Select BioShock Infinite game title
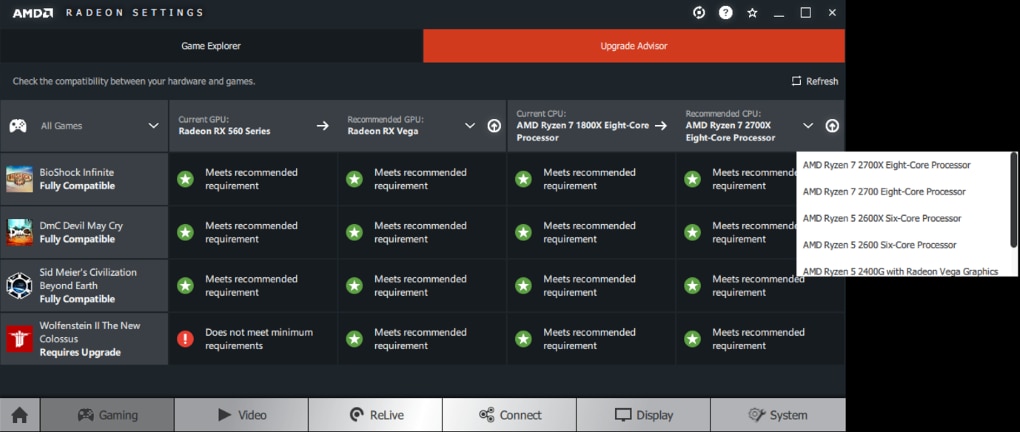Screen dimensions: 1020x432 (77, 172)
